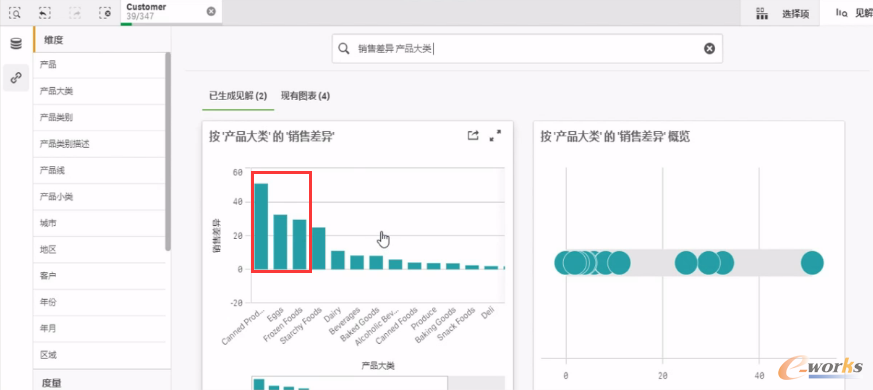Select the 产品类别 dimension
Screen dimensions: 873x390
click(100, 118)
